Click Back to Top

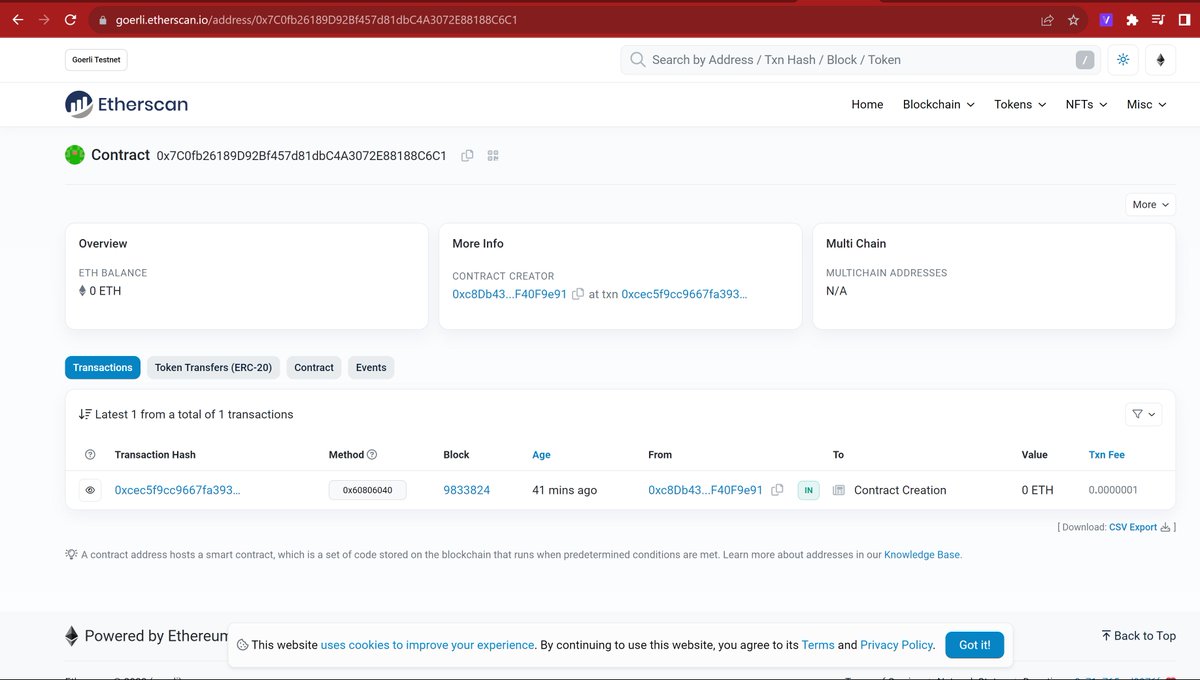[1138, 636]
